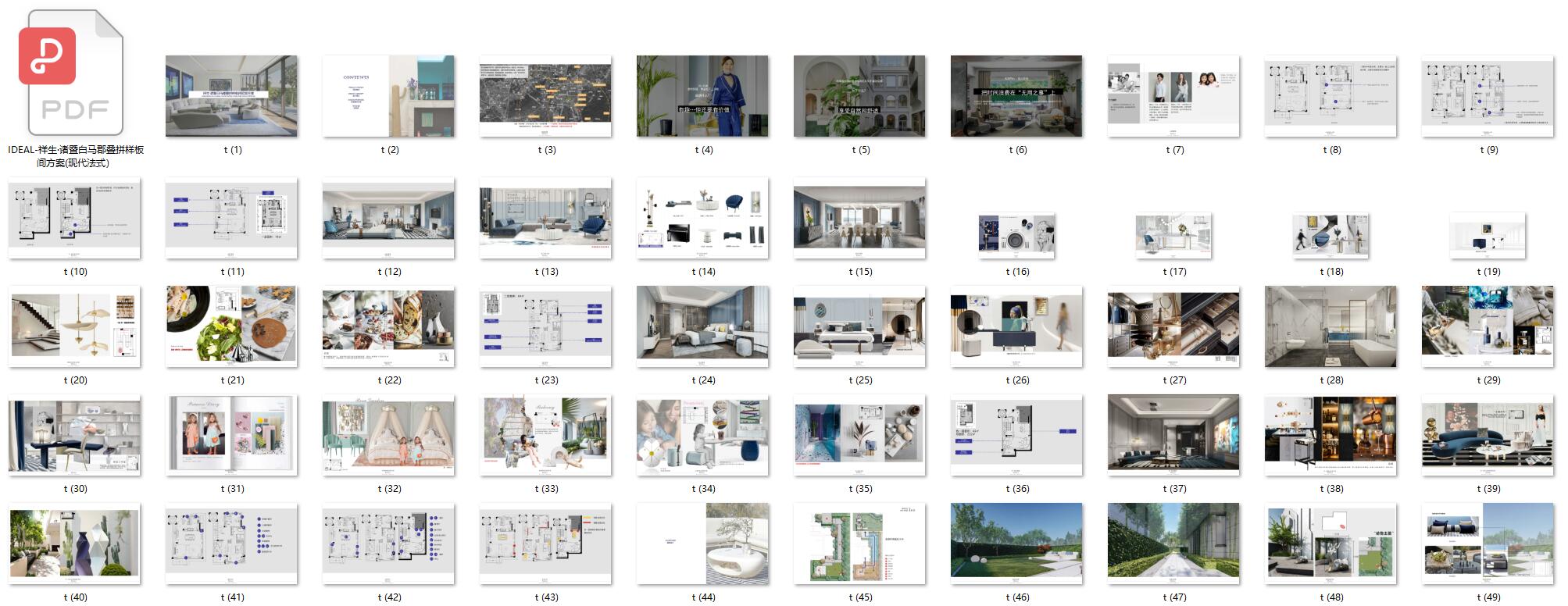Select t (32) kids canopy beds thumbnail
Image resolution: width=1568 pixels, height=606 pixels.
pyautogui.click(x=388, y=435)
